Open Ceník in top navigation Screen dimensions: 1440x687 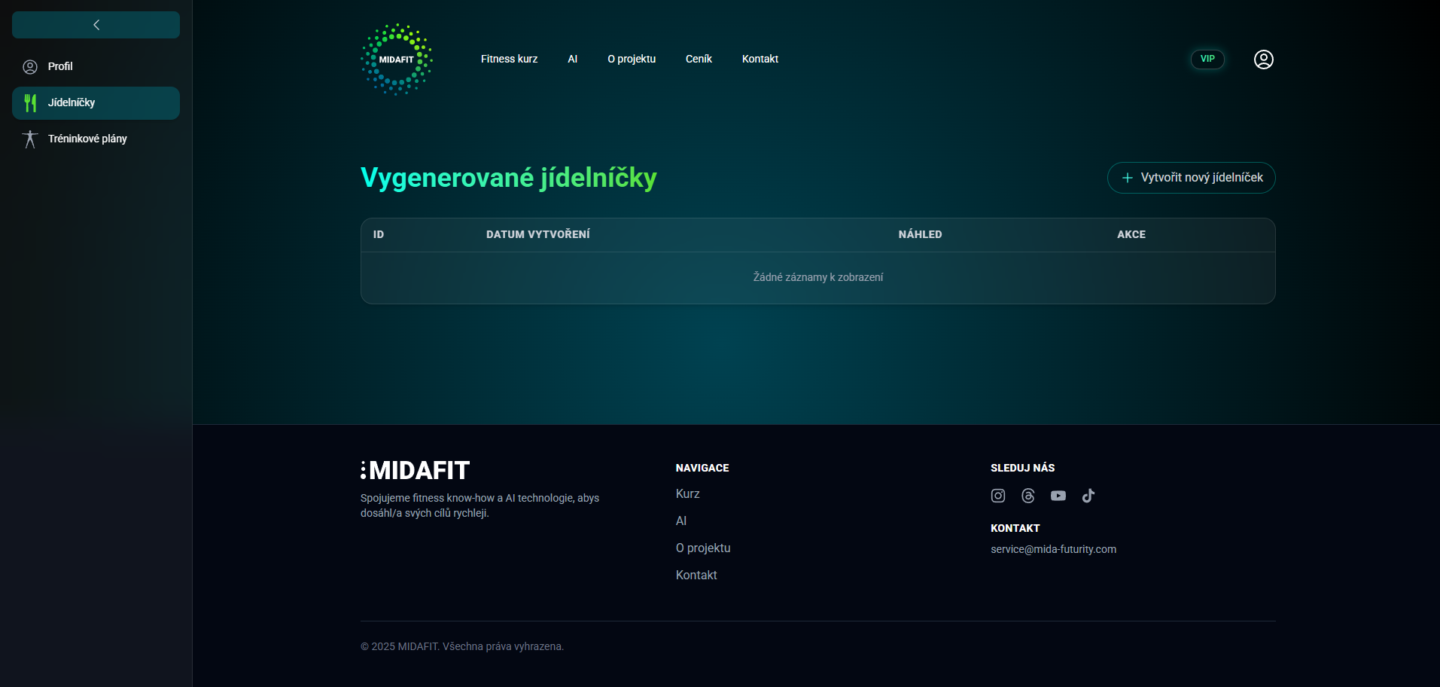[x=699, y=59]
